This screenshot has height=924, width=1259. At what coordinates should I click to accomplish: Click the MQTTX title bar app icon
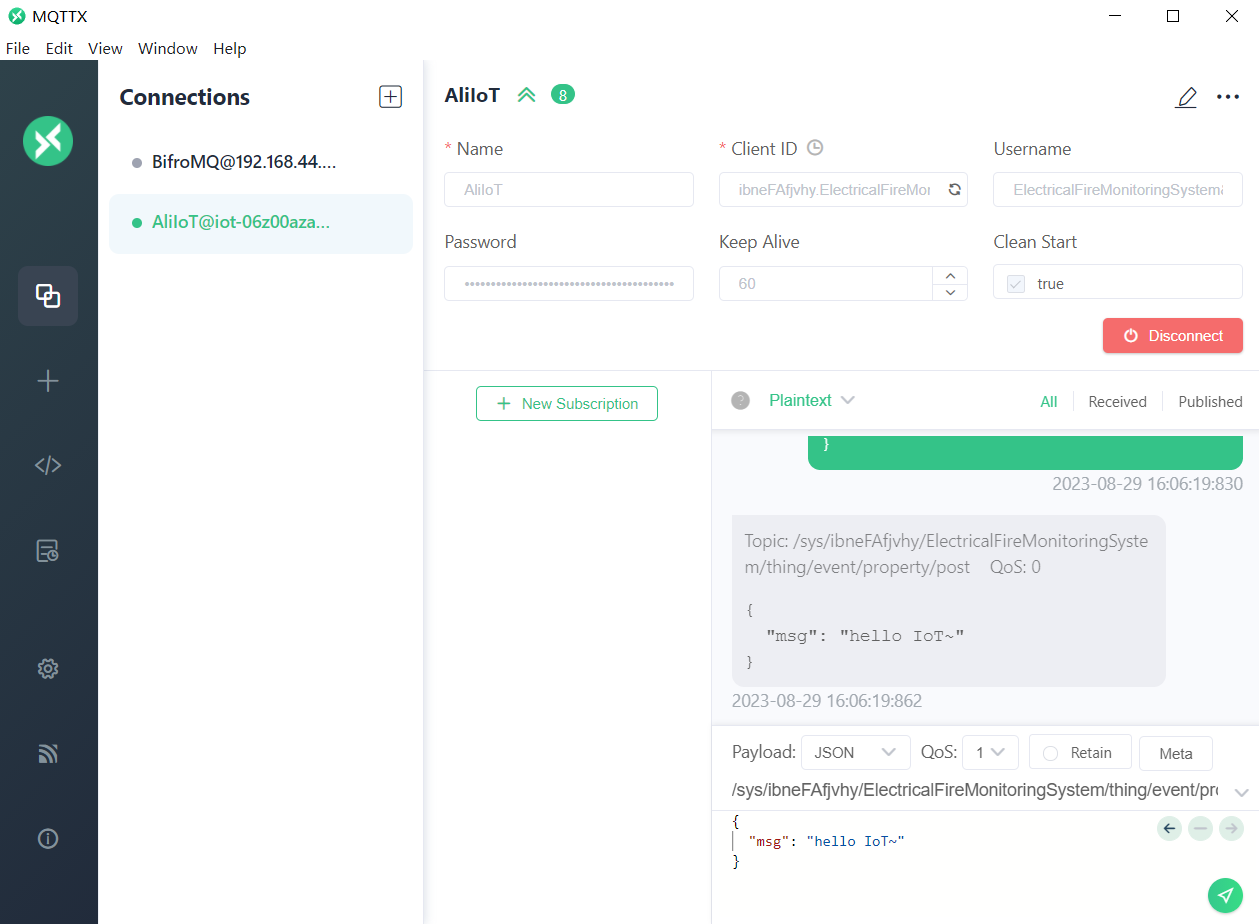pyautogui.click(x=16, y=16)
